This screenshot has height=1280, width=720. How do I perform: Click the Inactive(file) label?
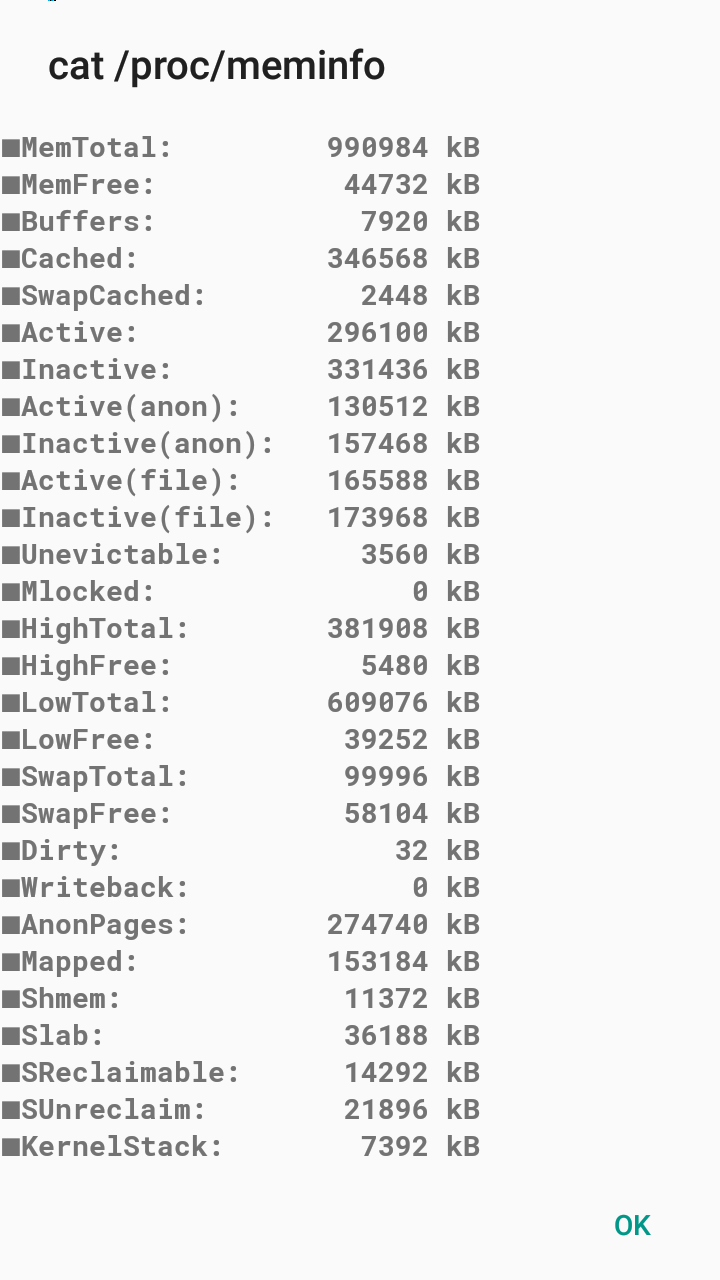click(147, 518)
